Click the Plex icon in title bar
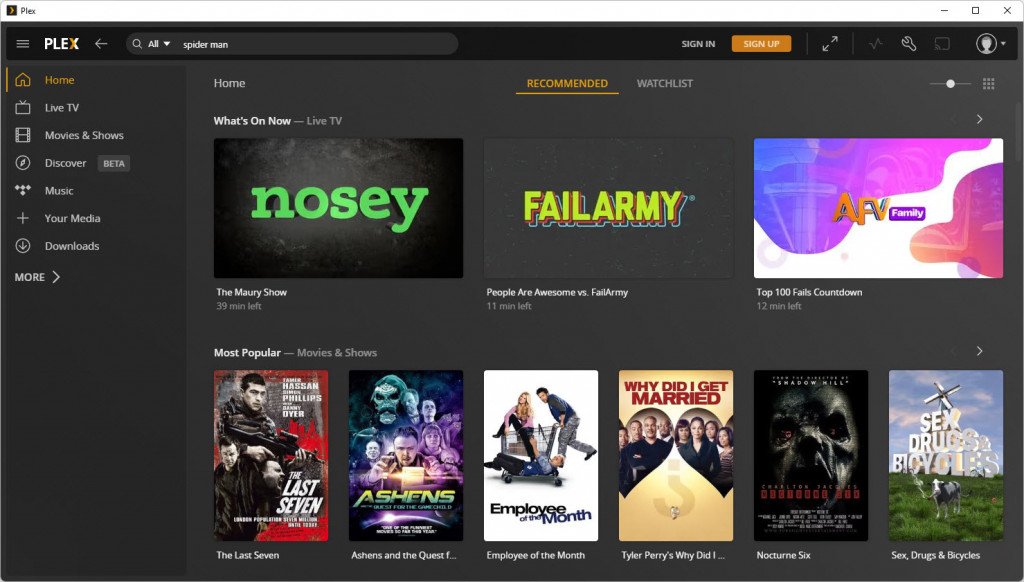Image resolution: width=1024 pixels, height=582 pixels. pos(11,10)
